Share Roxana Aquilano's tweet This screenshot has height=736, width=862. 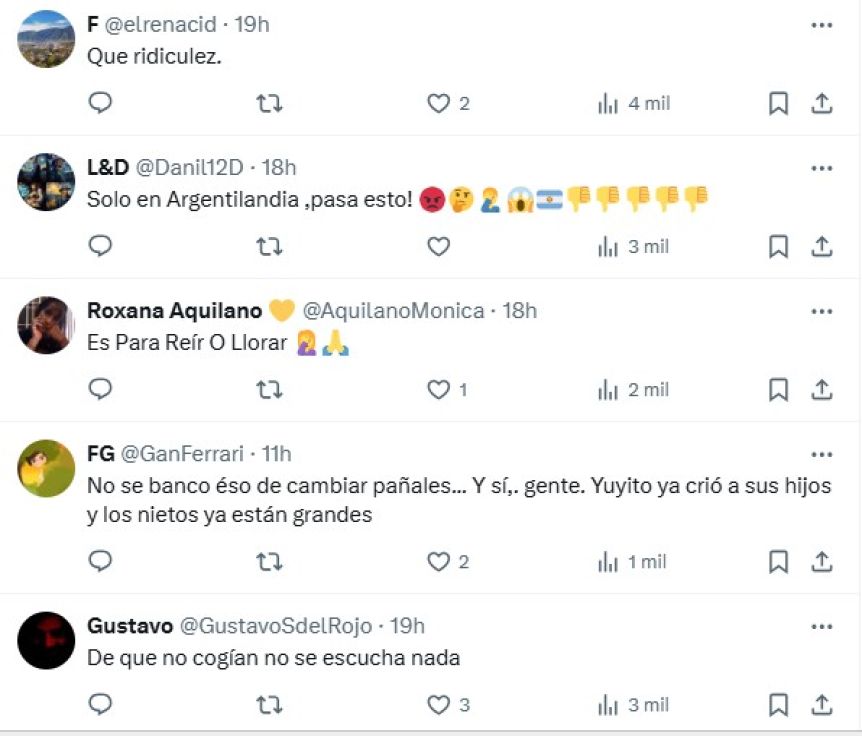[821, 389]
